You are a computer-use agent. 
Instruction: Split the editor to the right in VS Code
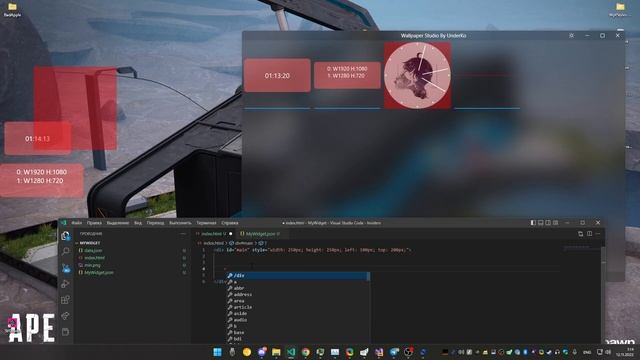click(589, 234)
